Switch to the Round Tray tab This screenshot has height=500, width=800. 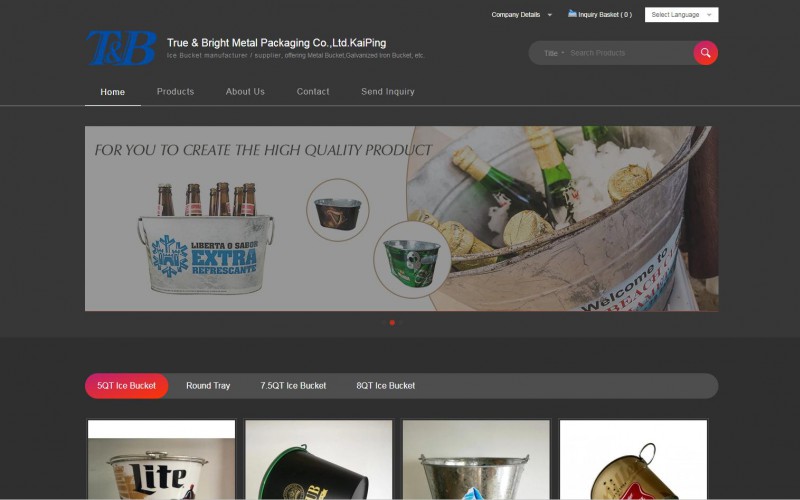click(x=208, y=386)
